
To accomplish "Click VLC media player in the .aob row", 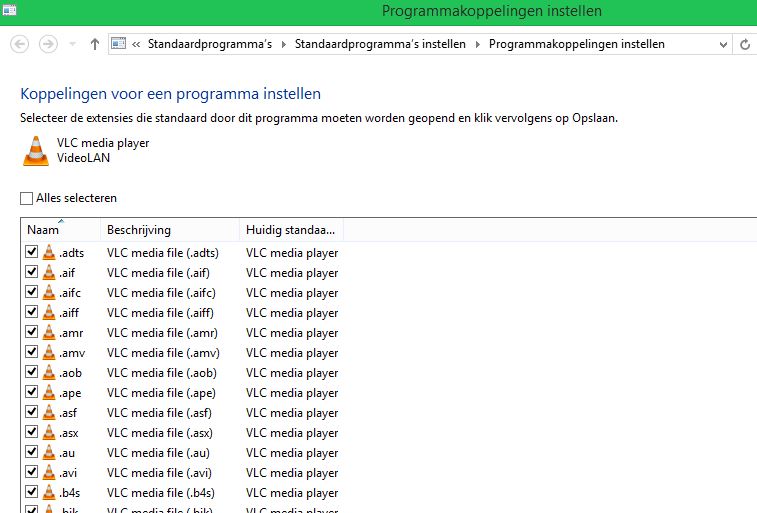I will point(292,373).
